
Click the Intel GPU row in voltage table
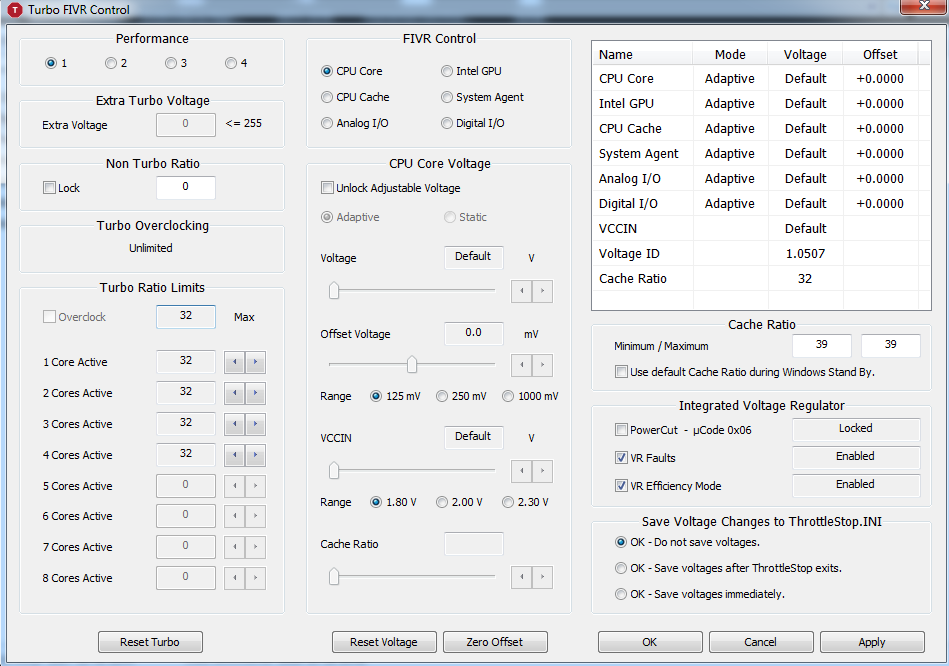point(761,104)
